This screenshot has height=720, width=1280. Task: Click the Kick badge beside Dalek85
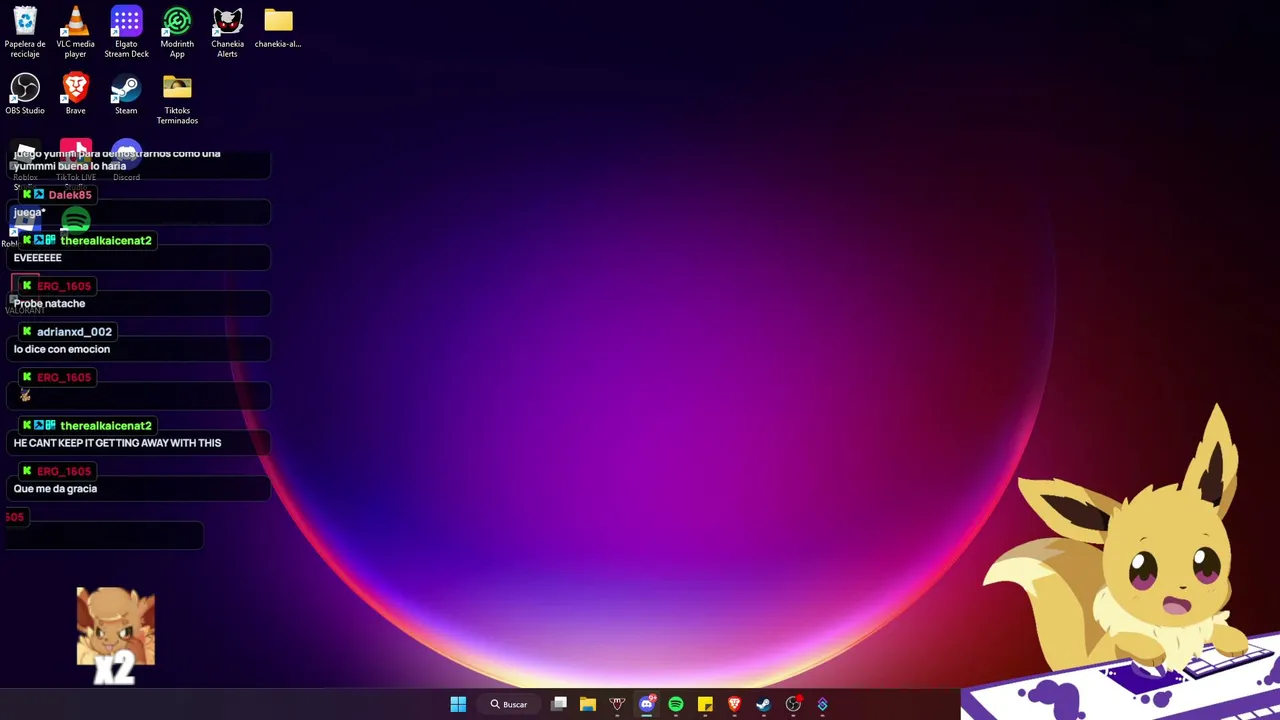point(27,194)
